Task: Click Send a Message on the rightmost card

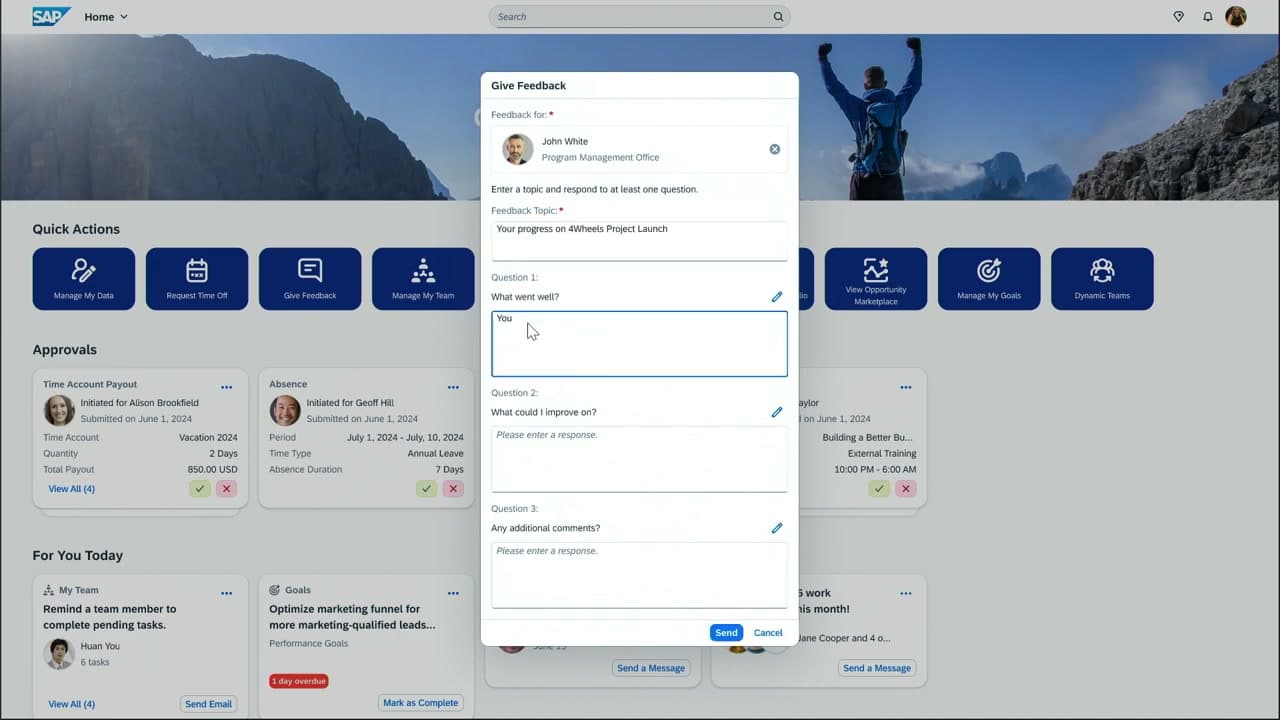Action: (877, 668)
